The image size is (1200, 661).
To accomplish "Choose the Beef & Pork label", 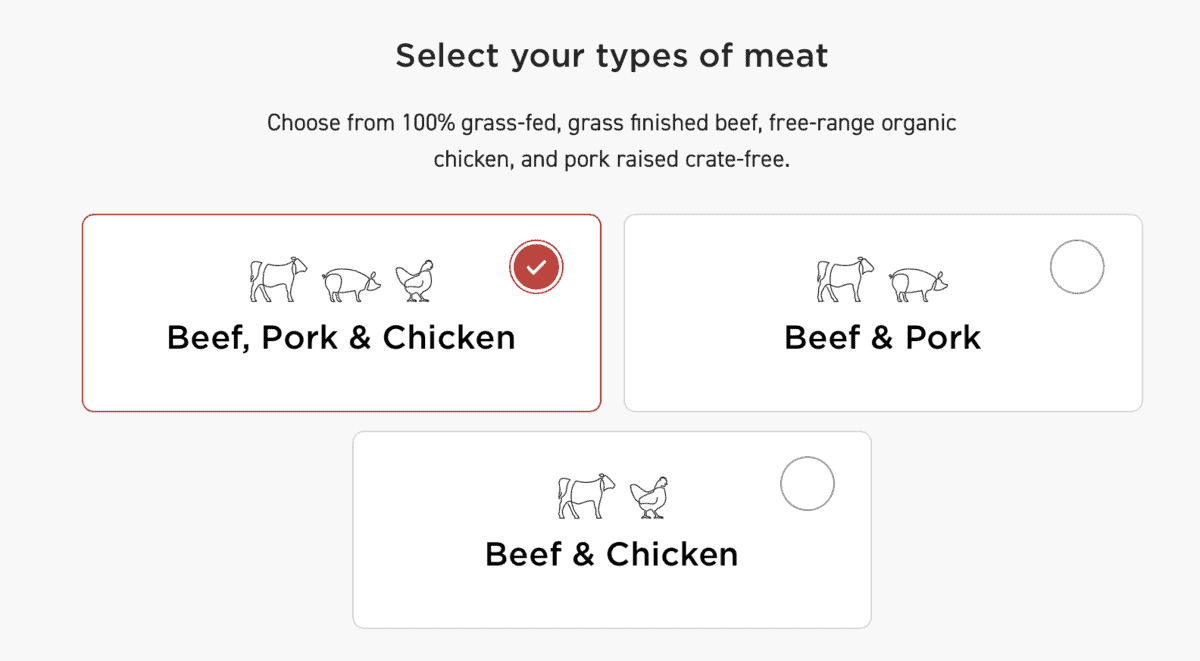I will pyautogui.click(x=883, y=338).
